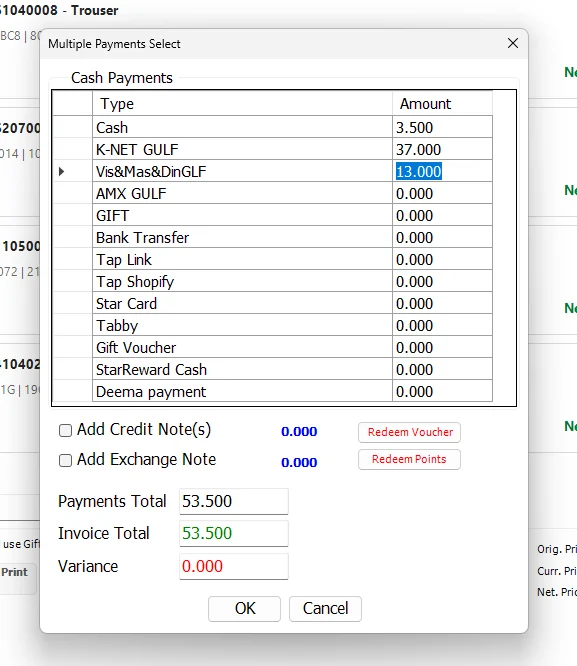Enable the Add Exchange Note checkbox
This screenshot has height=666, width=577.
65,460
